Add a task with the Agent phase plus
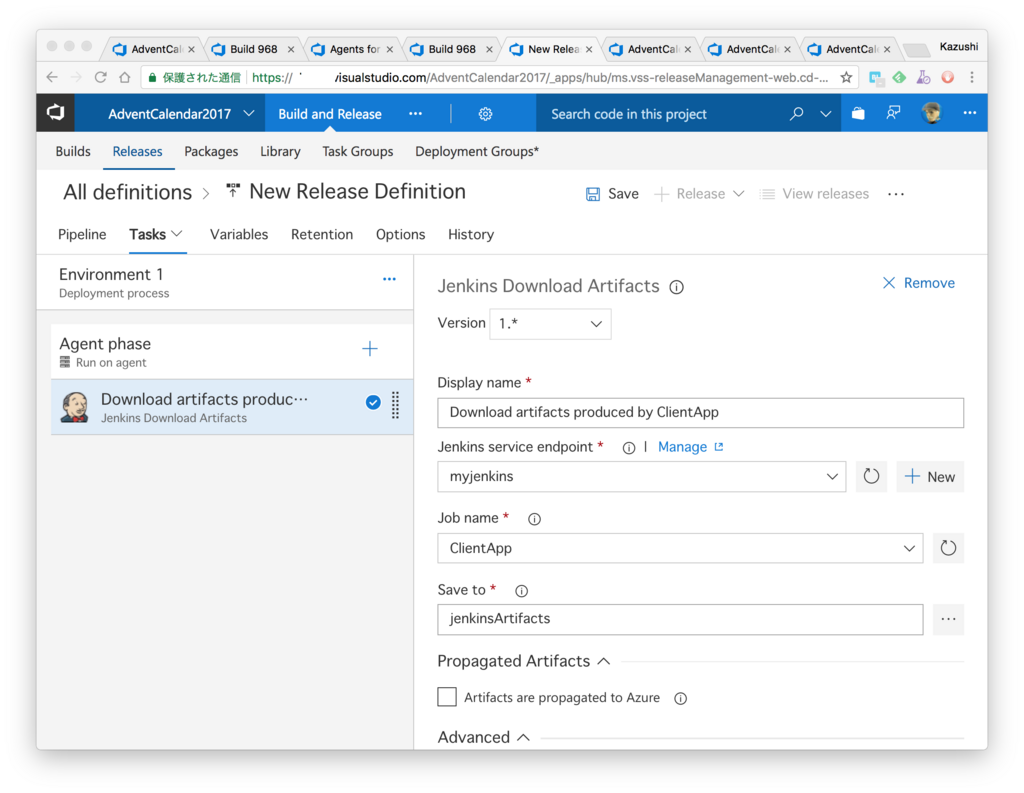This screenshot has width=1024, height=793. coord(370,349)
